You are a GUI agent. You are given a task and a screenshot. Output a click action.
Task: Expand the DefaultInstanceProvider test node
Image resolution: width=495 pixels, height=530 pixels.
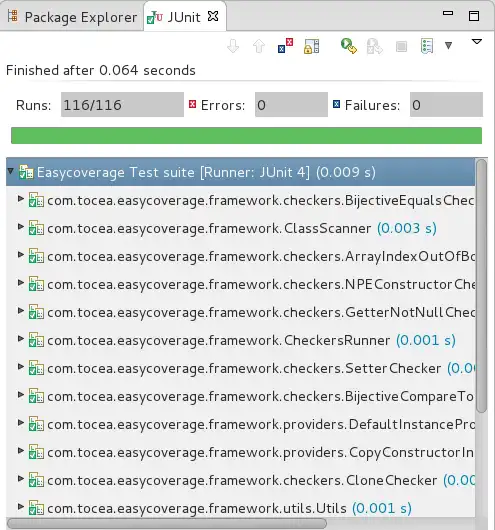pos(21,423)
